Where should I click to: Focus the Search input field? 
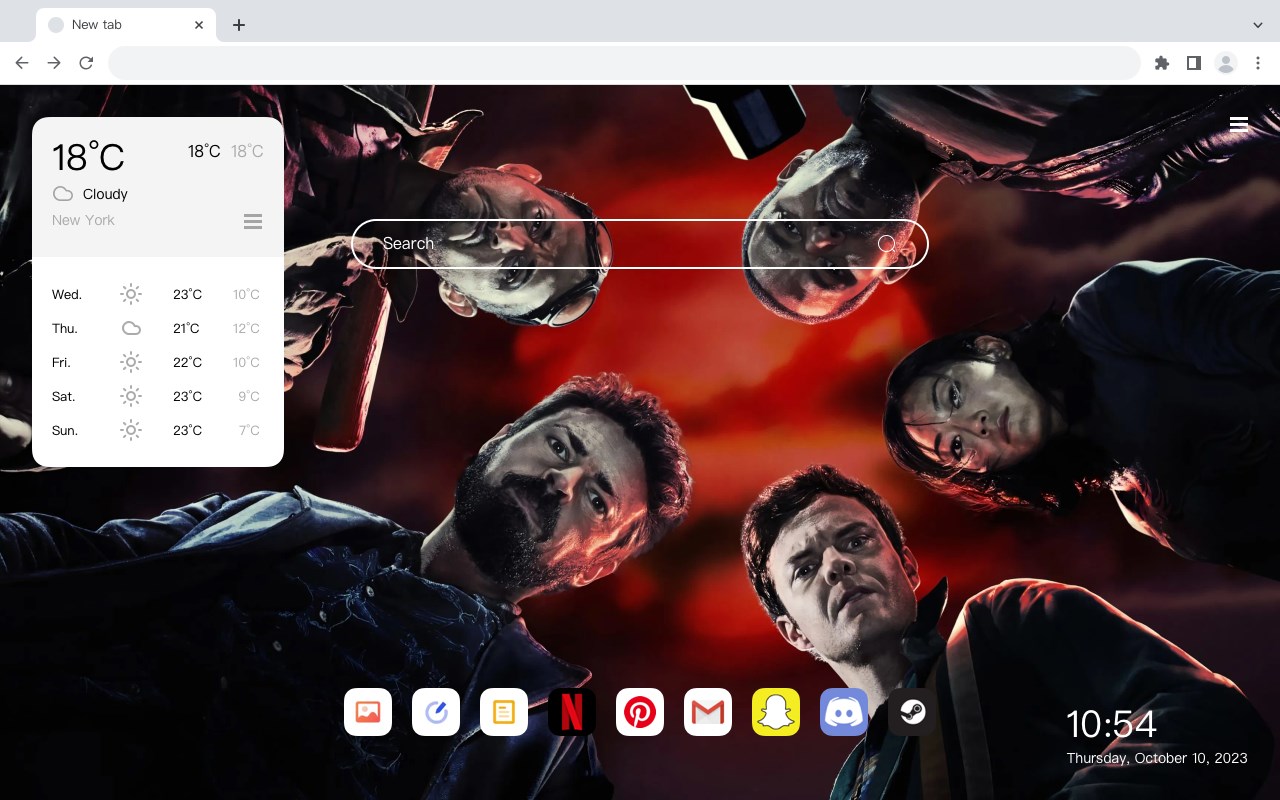640,244
